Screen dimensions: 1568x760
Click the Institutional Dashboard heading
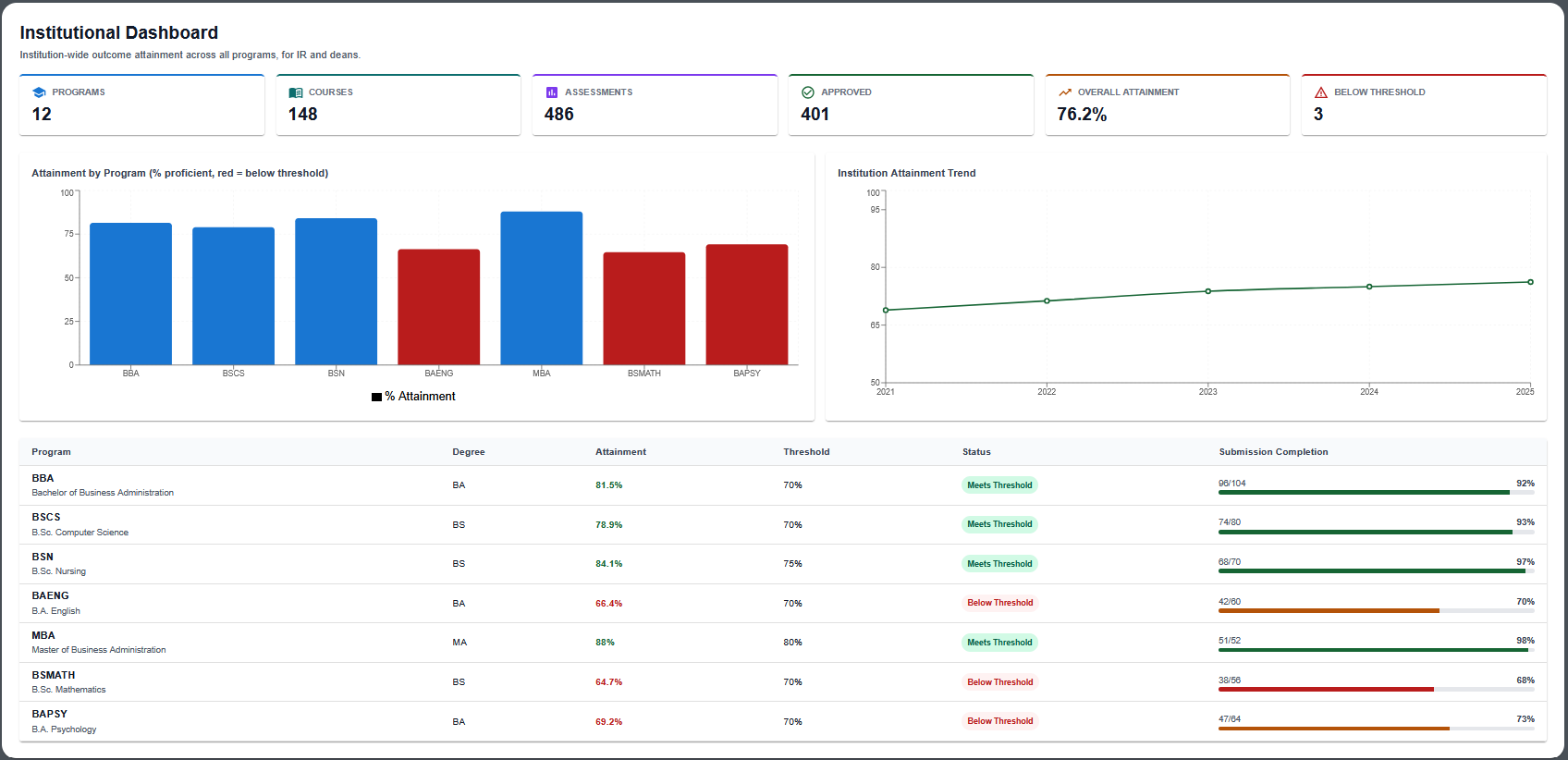click(119, 33)
